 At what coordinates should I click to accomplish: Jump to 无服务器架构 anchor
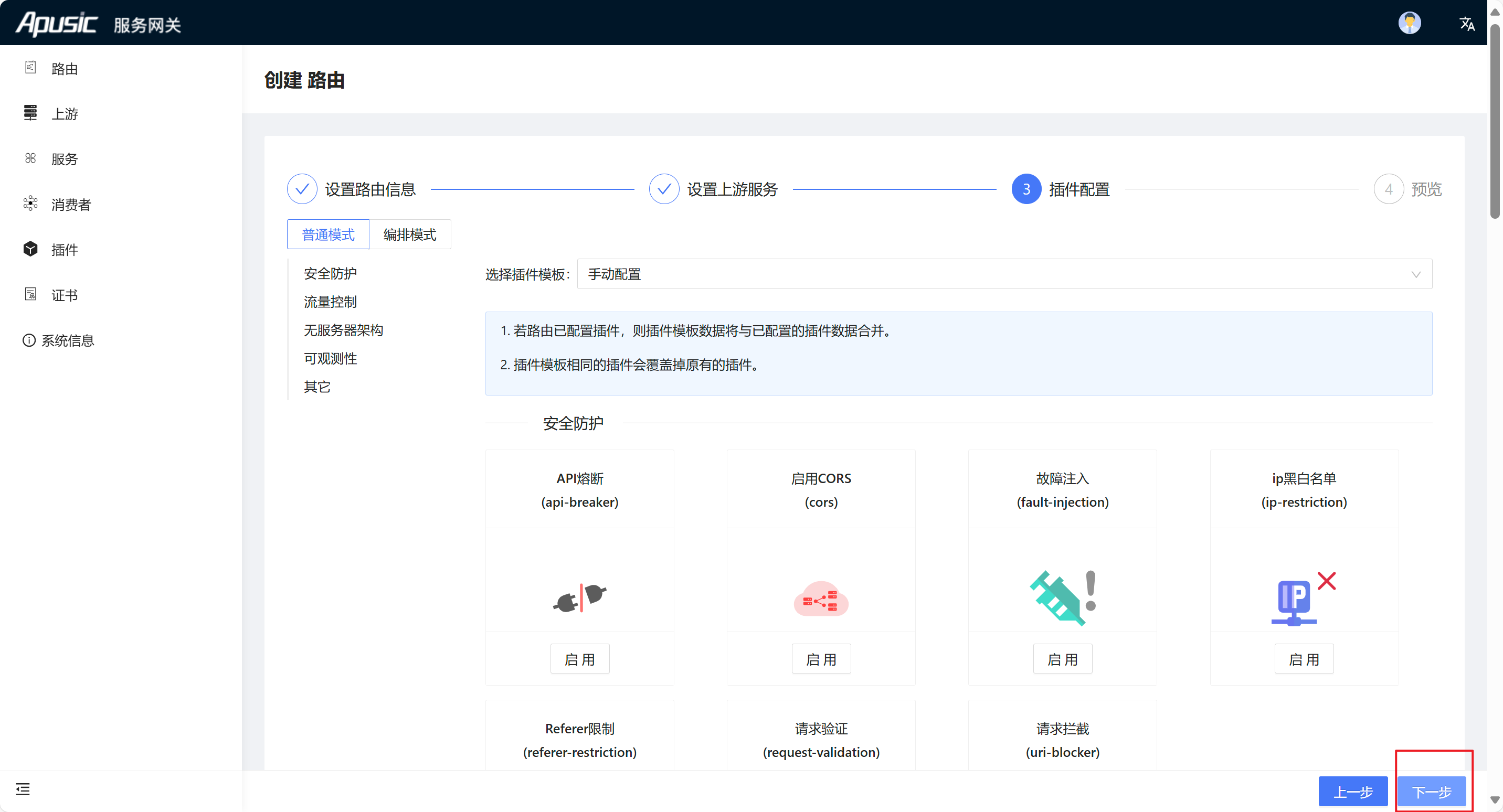tap(343, 330)
